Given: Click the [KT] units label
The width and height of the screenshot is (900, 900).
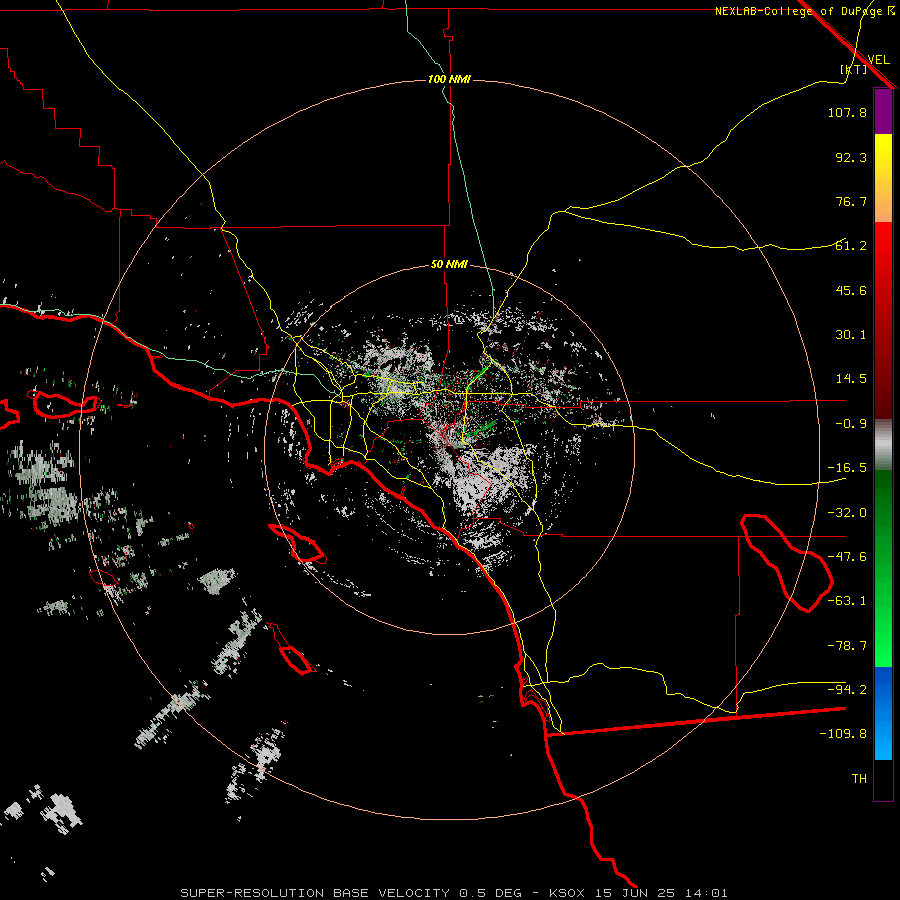Looking at the screenshot, I should click(854, 69).
